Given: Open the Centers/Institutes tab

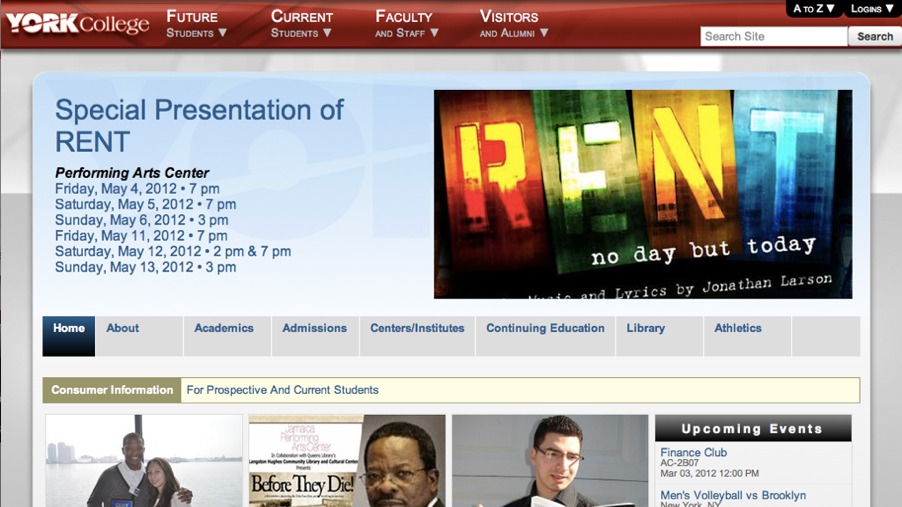Looking at the screenshot, I should coord(418,336).
